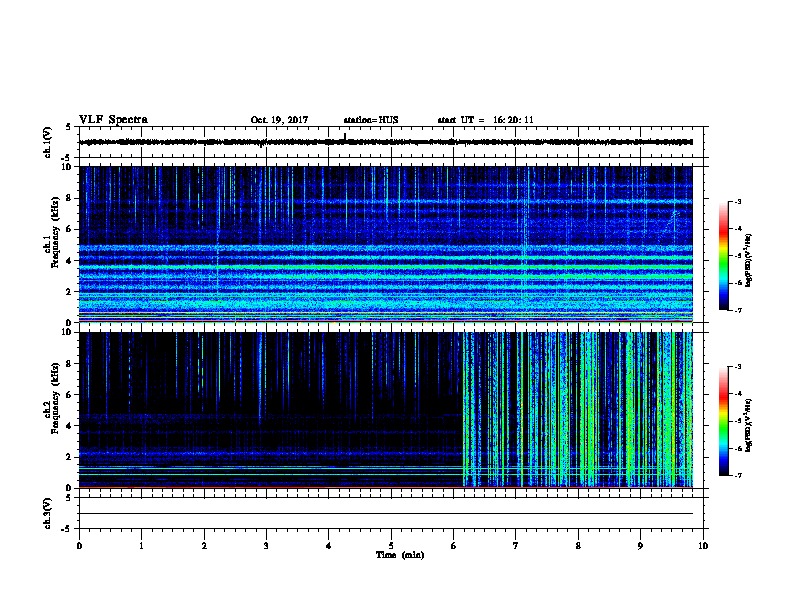Click the start UT value "16:20:11"
The width and height of the screenshot is (792, 612).
coord(513,120)
